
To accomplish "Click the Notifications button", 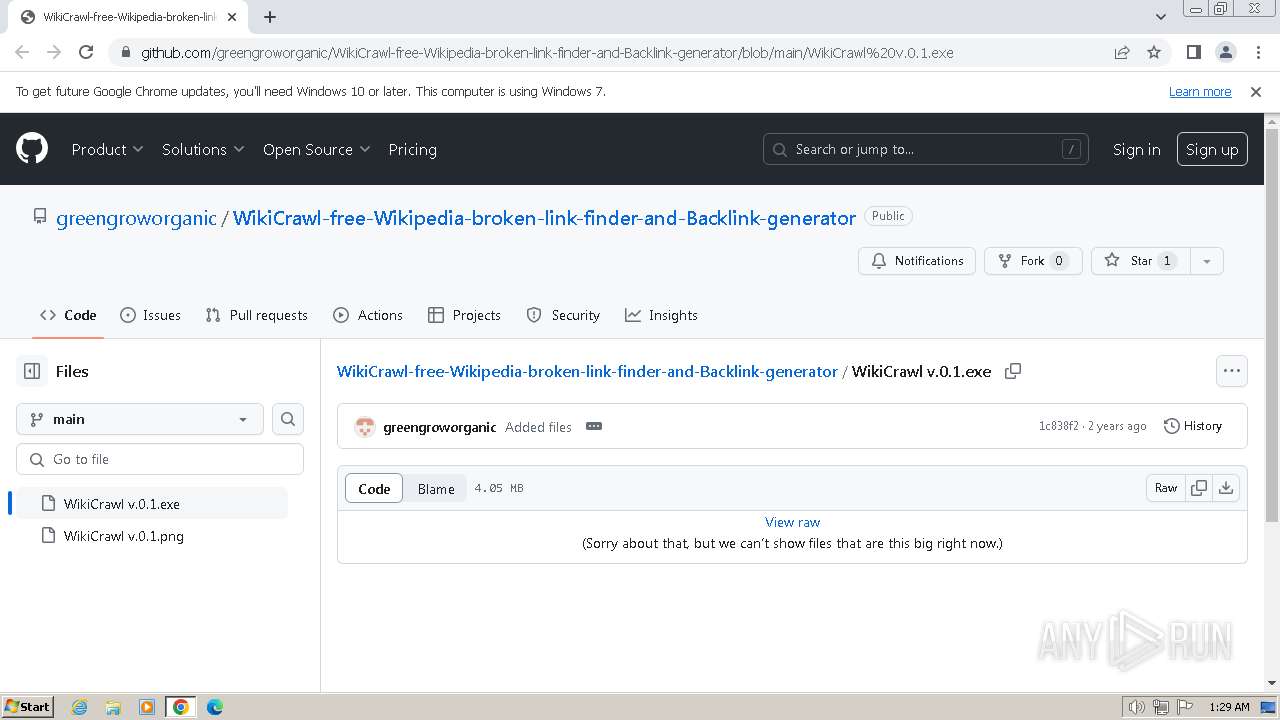I will coord(917,261).
